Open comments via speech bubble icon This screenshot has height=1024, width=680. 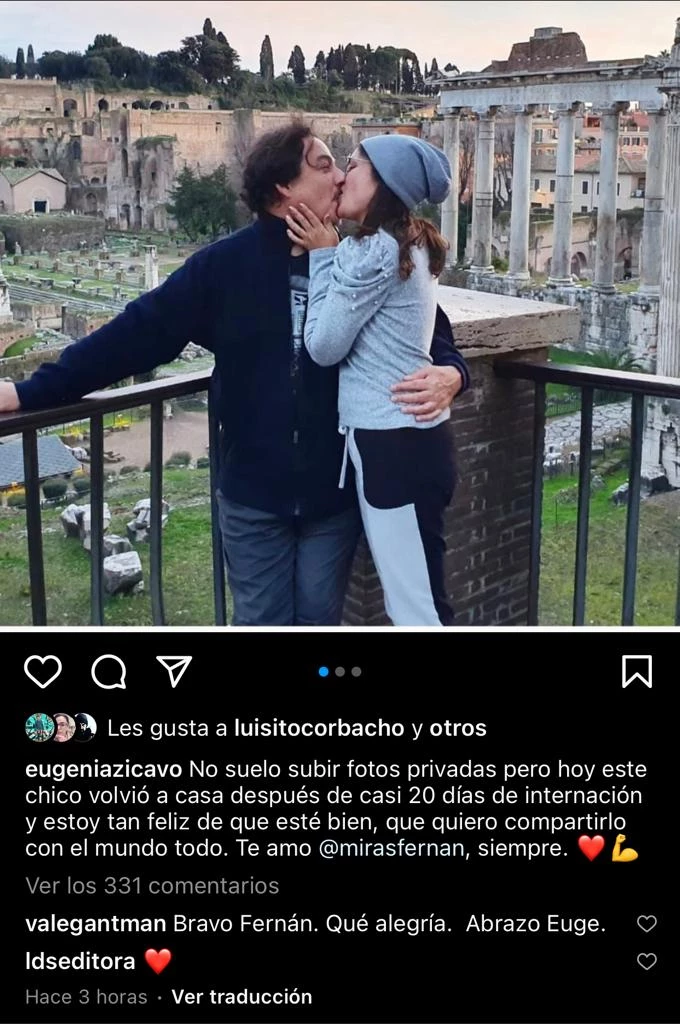coord(108,671)
